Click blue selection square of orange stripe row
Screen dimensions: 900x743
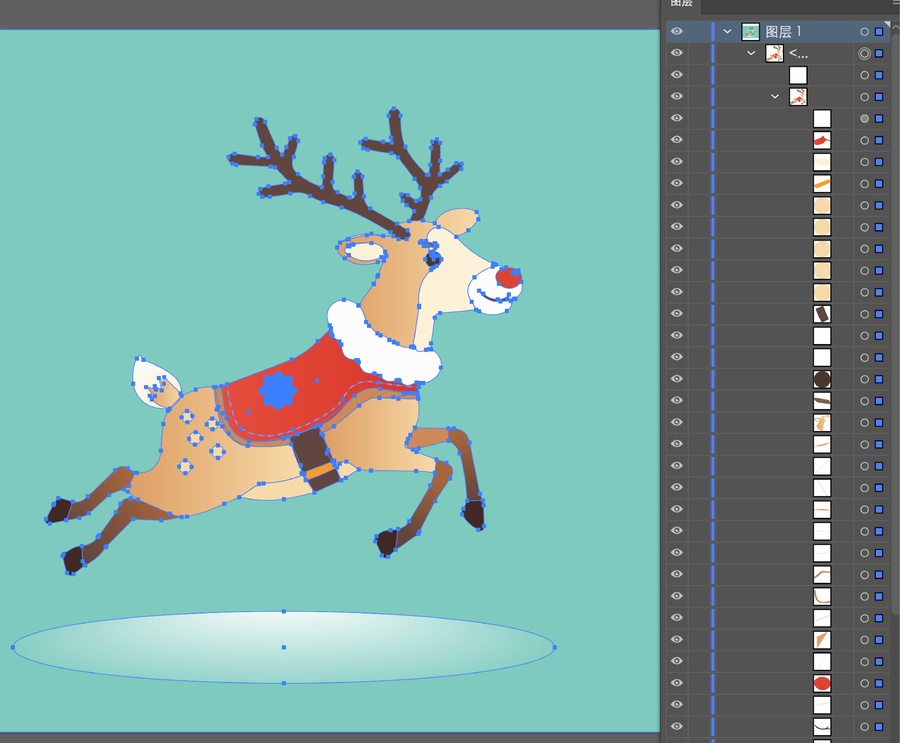coord(879,184)
